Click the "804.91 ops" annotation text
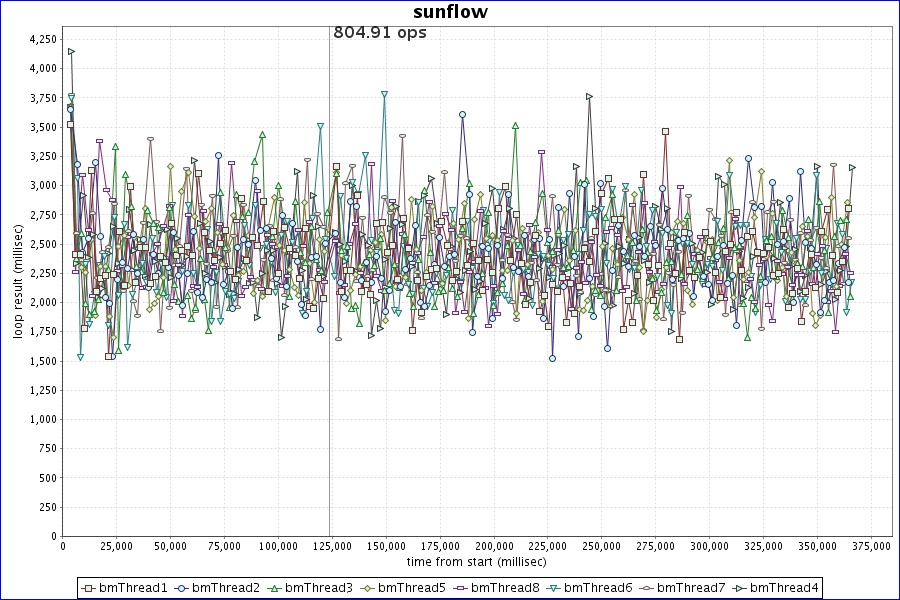 [380, 33]
